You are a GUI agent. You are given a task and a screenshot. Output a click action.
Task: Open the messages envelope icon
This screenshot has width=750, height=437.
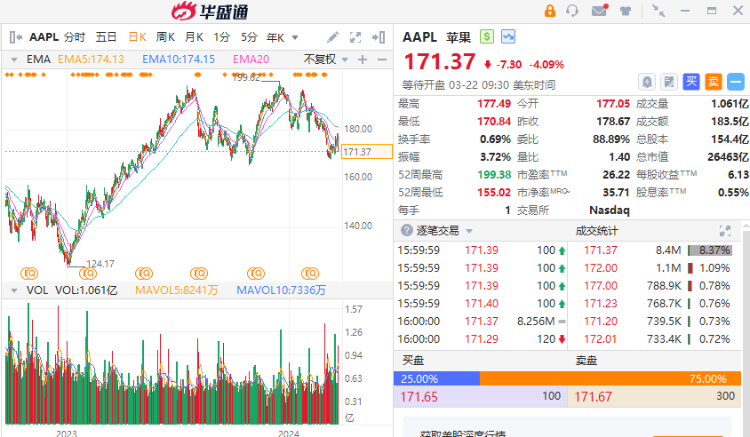click(599, 11)
